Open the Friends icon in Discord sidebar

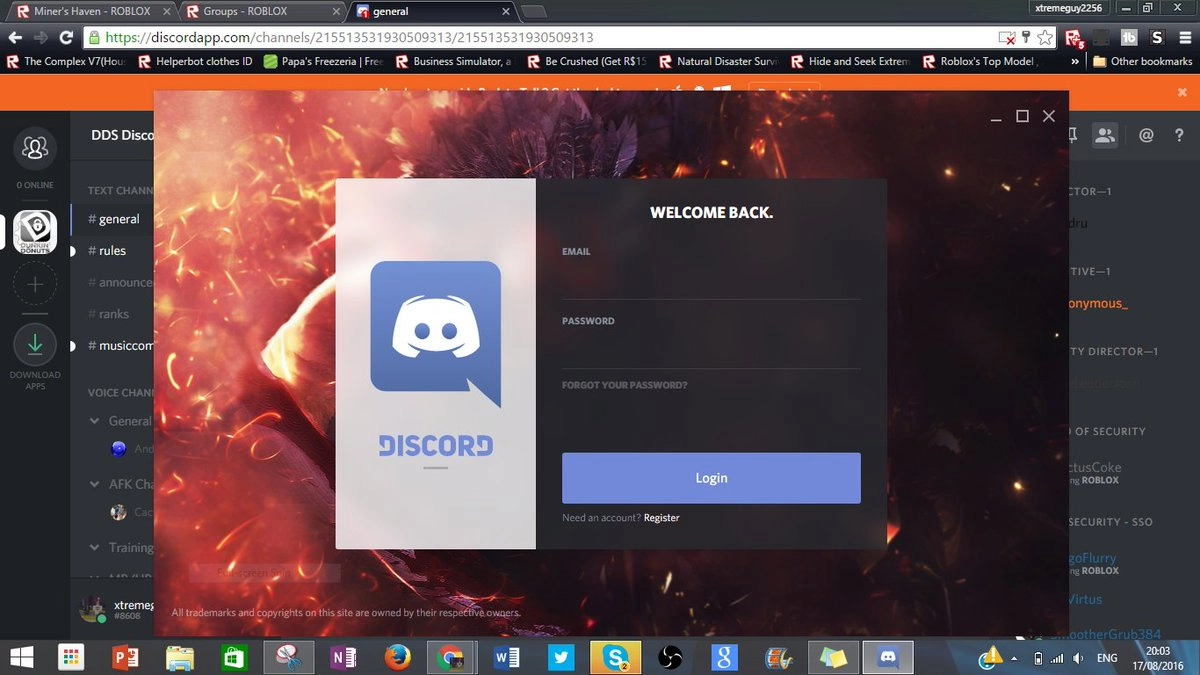(x=35, y=147)
